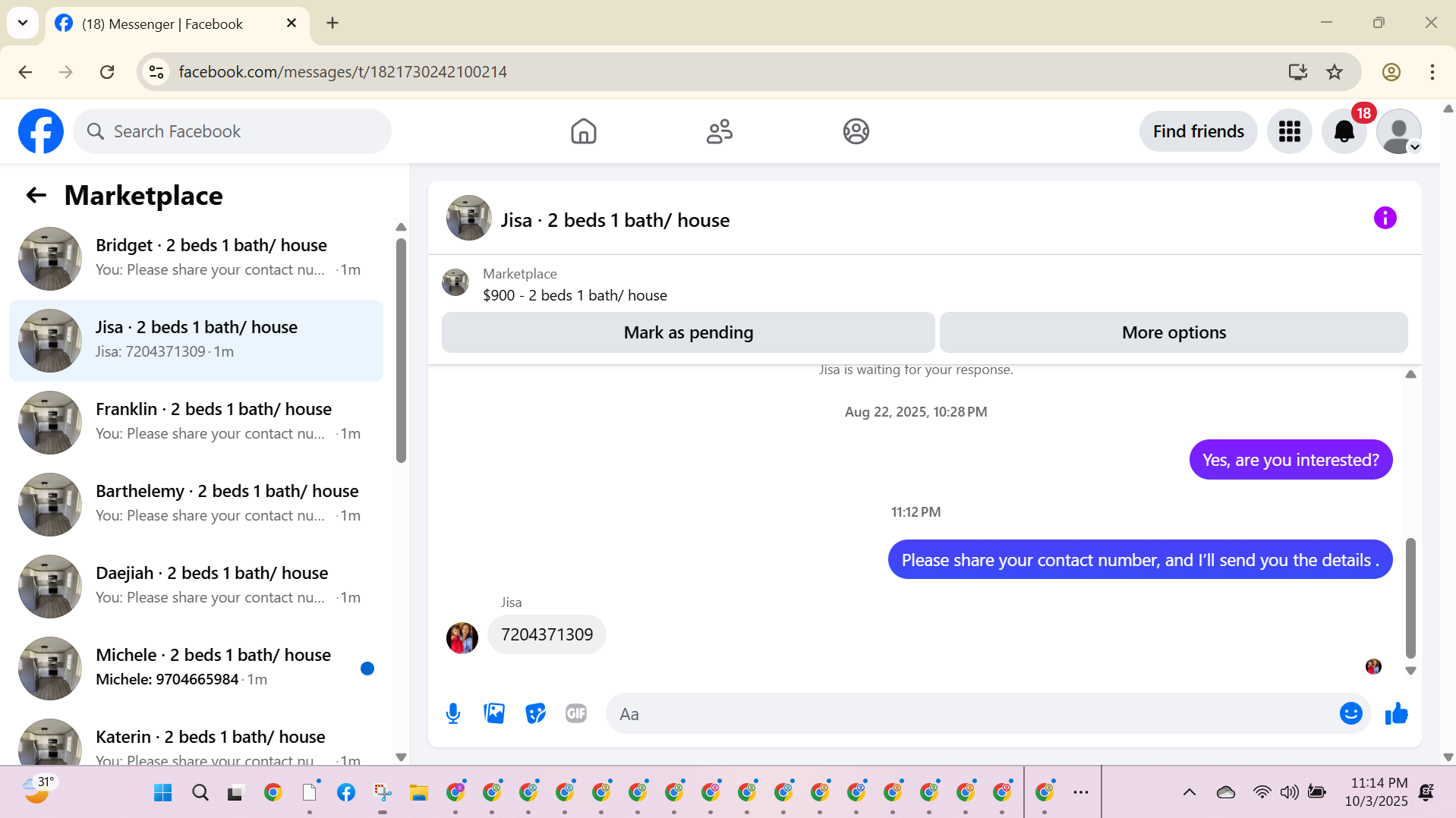
Task: Open the Facebook app in the taskbar
Action: 345,793
